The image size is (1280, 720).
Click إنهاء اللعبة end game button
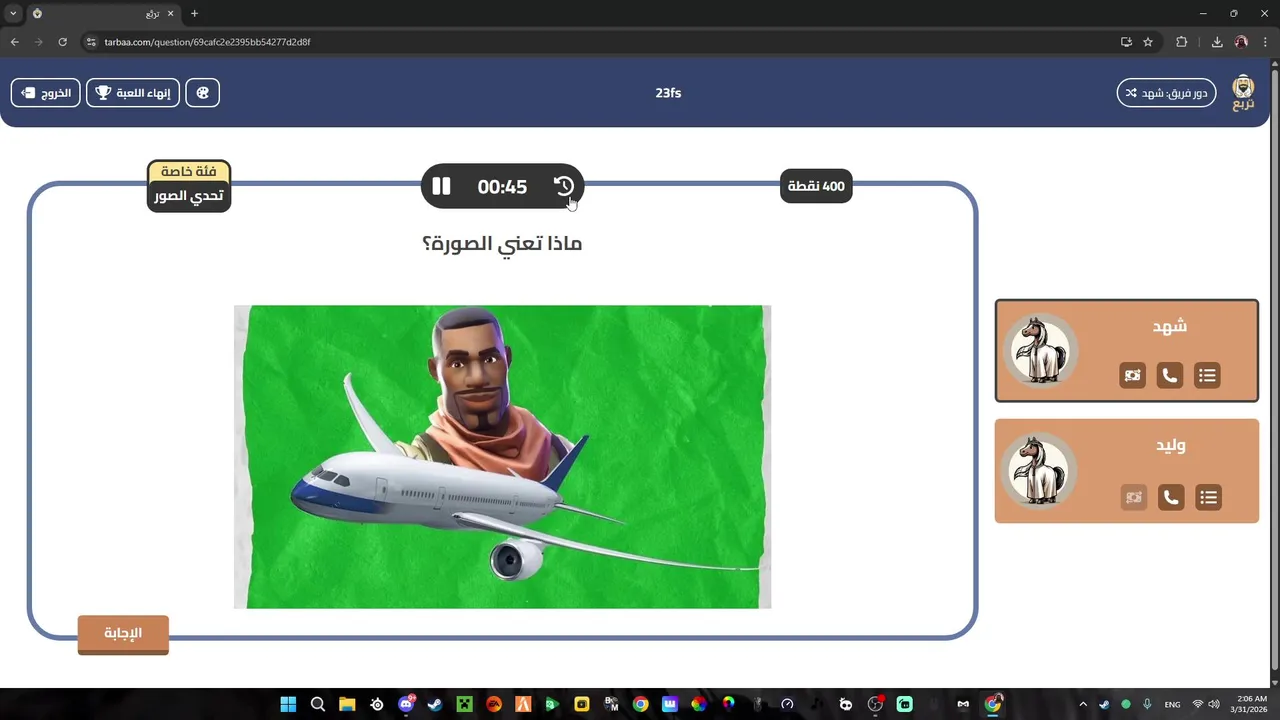click(x=133, y=93)
